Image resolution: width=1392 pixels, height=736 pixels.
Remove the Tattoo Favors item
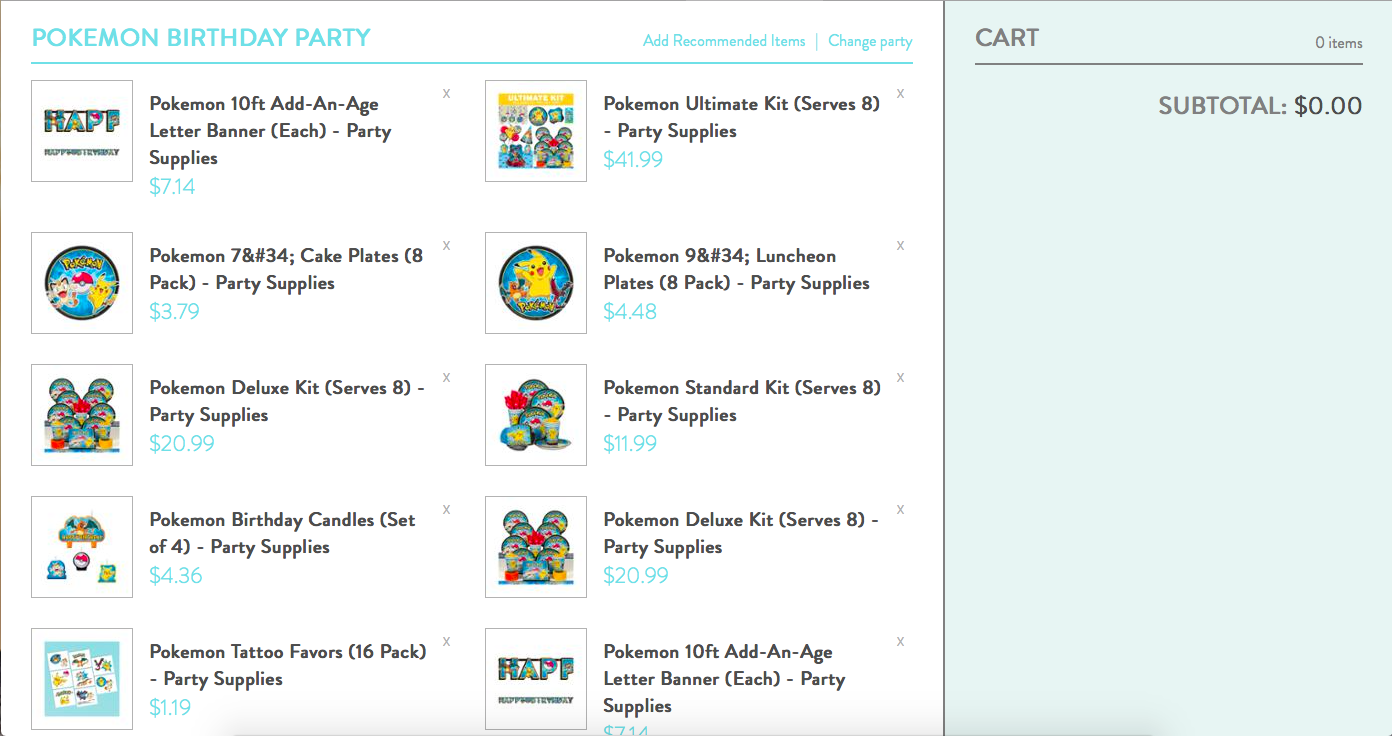click(446, 641)
